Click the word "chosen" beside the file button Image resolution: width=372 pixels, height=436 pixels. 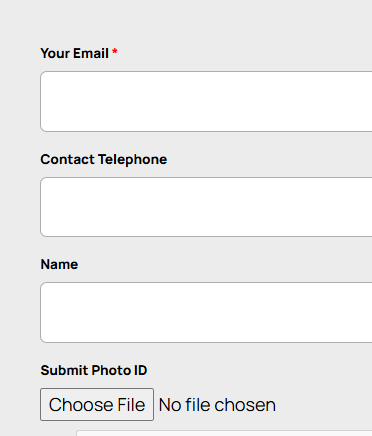coord(245,405)
